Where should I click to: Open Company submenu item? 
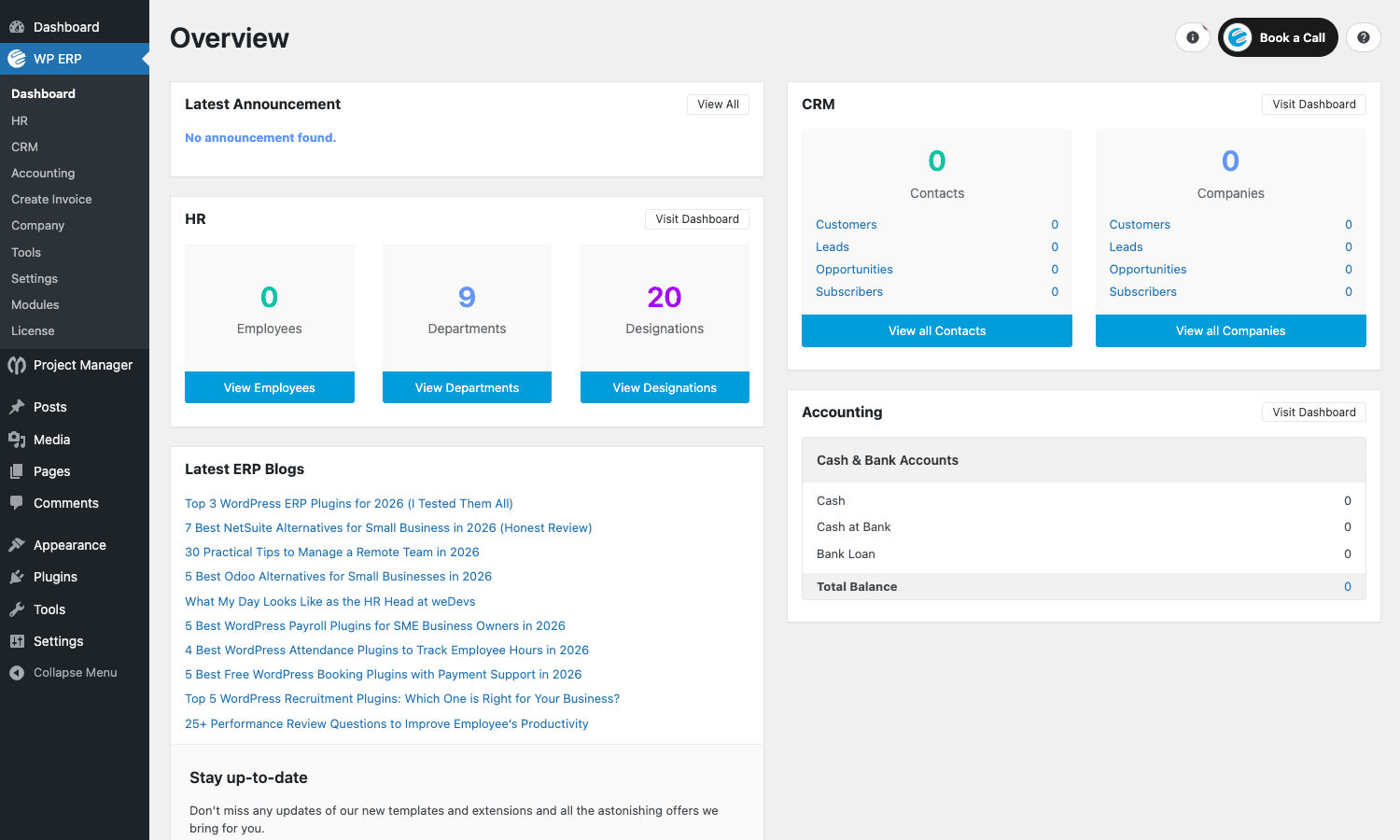(37, 225)
